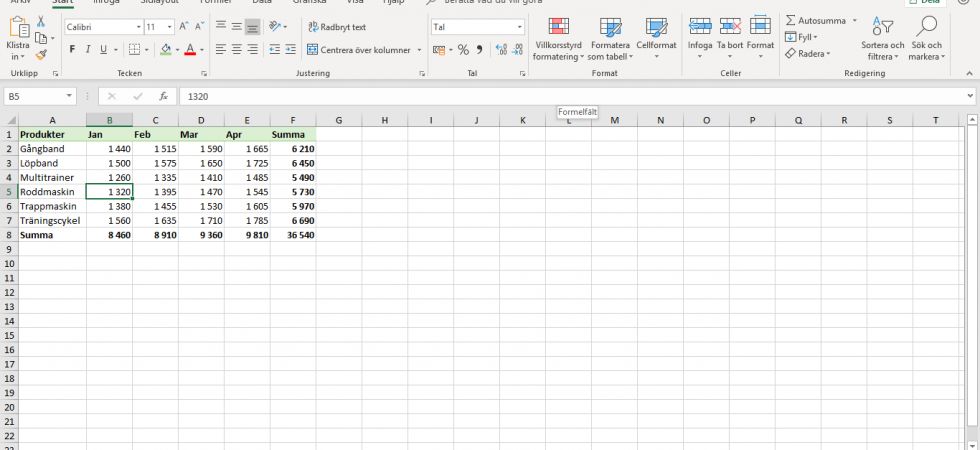Open Villkorsstyrd formatering
The height and width of the screenshot is (450, 980).
coord(557,38)
